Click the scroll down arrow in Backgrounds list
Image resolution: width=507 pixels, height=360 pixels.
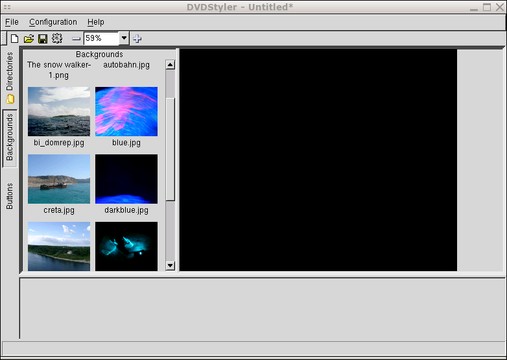170,266
